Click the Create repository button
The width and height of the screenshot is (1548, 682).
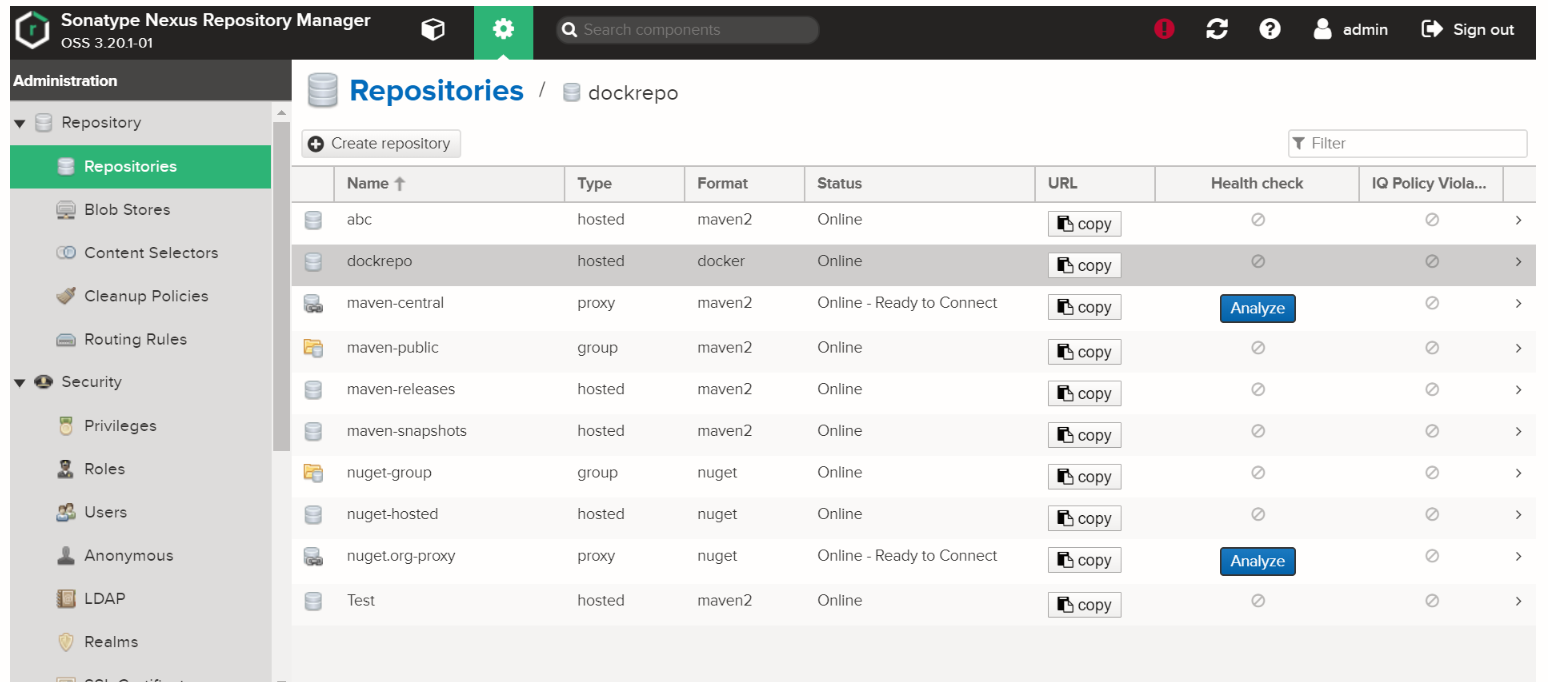[381, 144]
